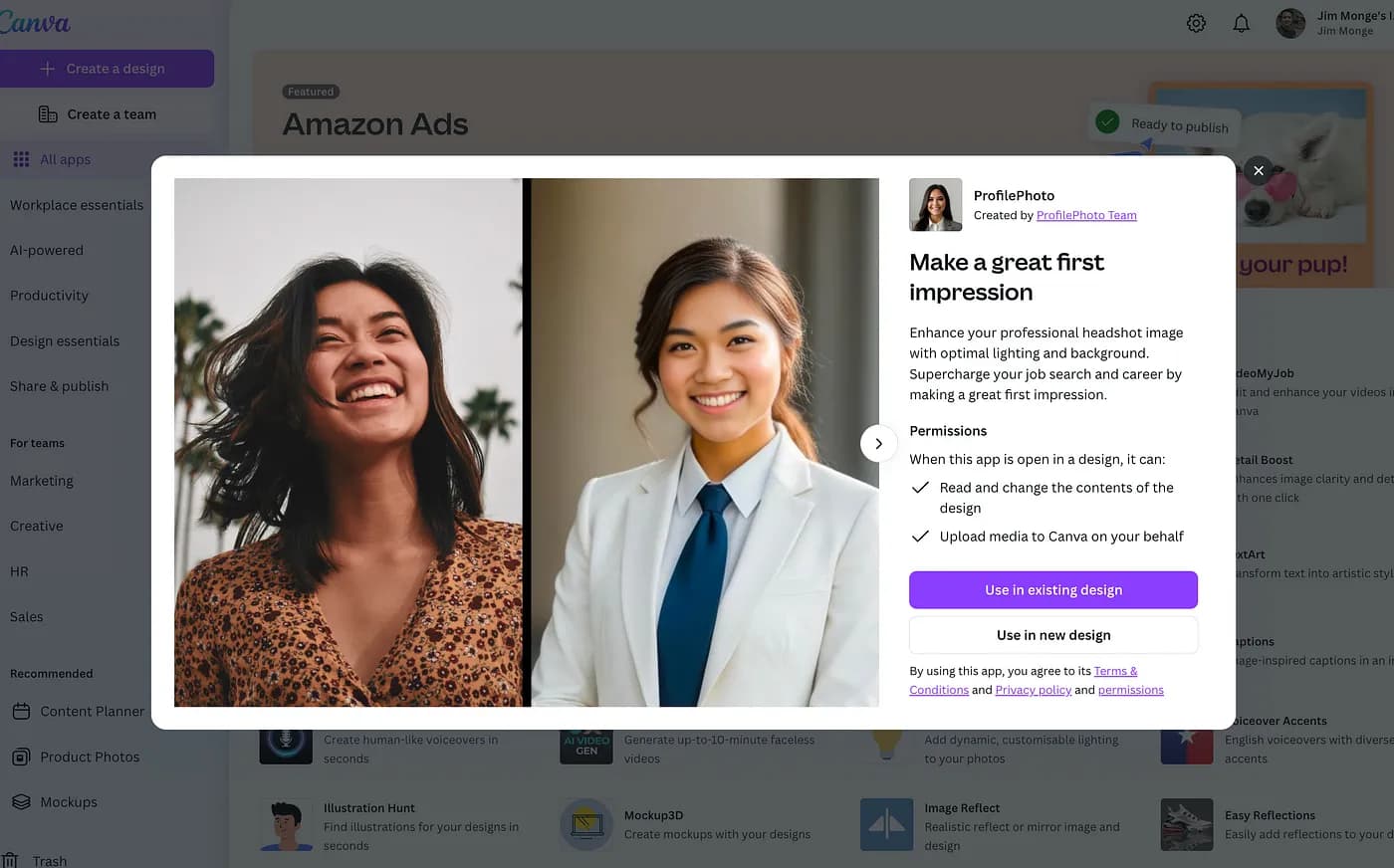Screen dimensions: 1394x868
Task: Close the ProfilePhoto app dialog
Action: tap(1259, 170)
